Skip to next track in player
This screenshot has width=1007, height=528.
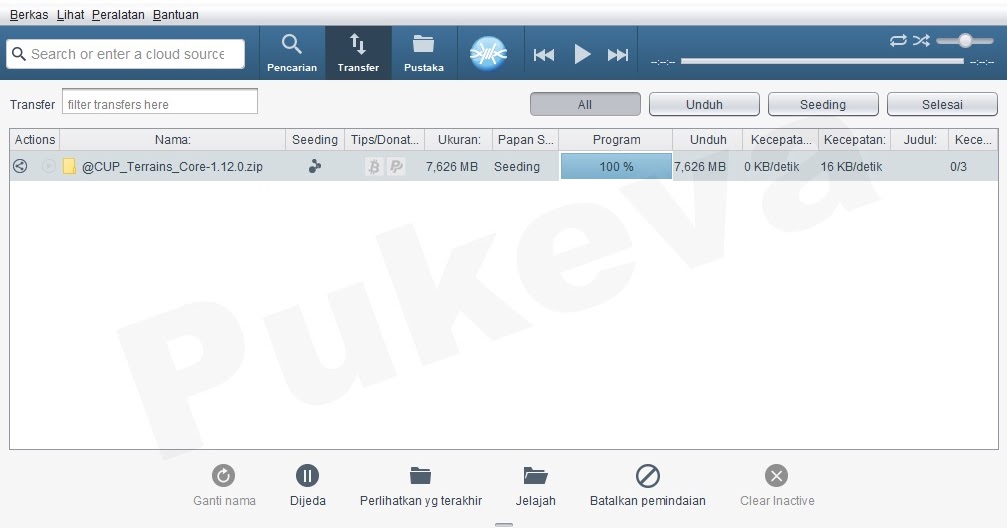point(618,55)
